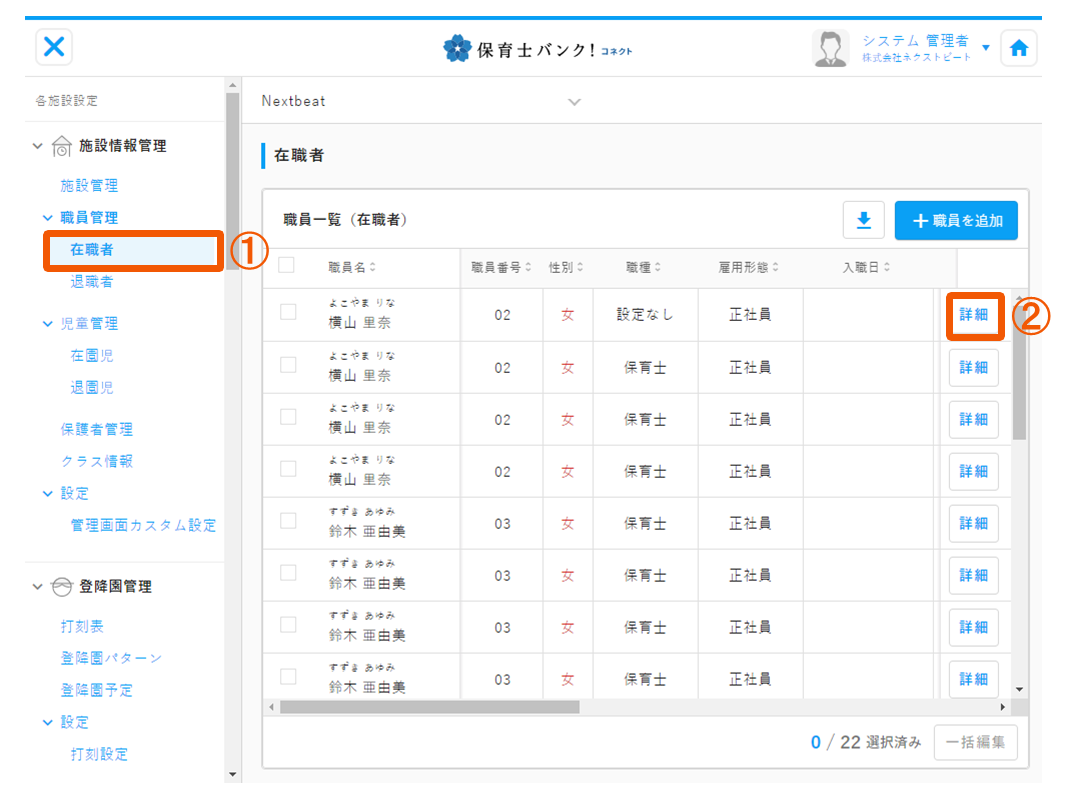
Task: Click the blue X close icon
Action: click(54, 47)
